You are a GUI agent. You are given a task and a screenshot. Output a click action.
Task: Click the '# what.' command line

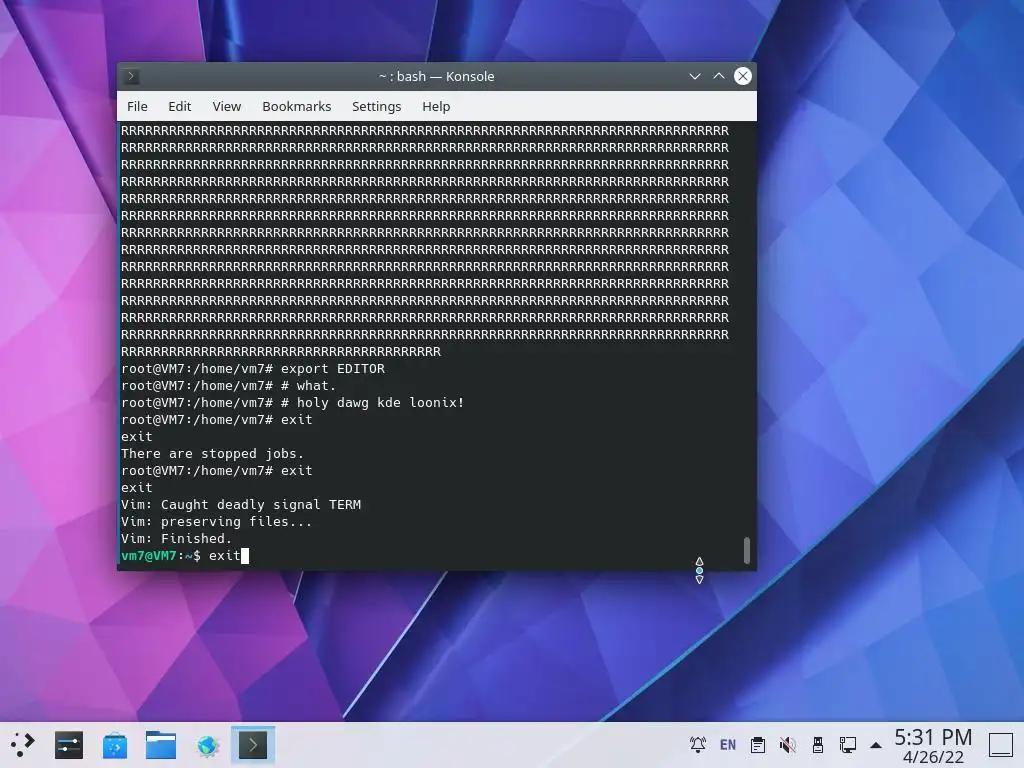coord(229,386)
